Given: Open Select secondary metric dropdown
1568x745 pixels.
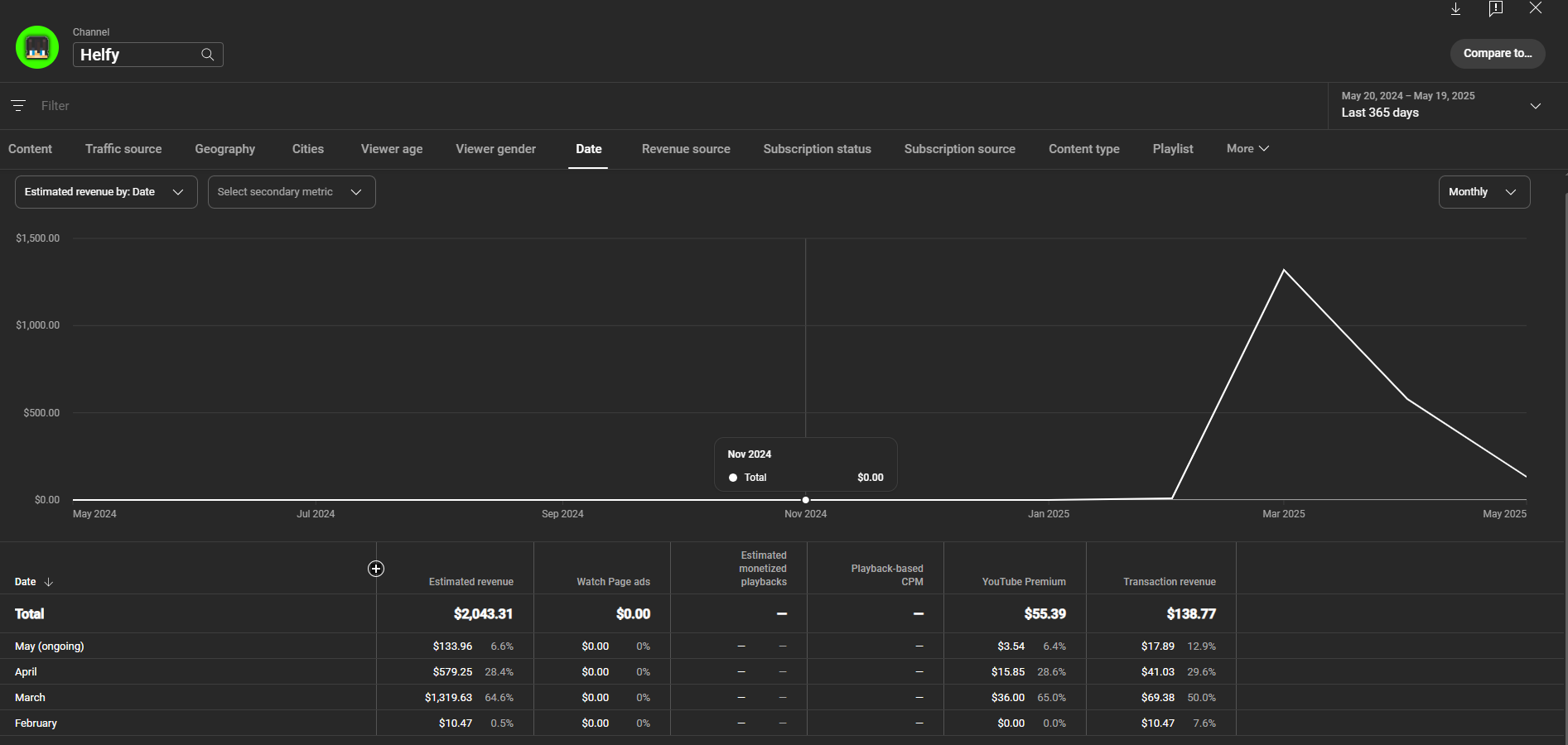Looking at the screenshot, I should tap(292, 192).
